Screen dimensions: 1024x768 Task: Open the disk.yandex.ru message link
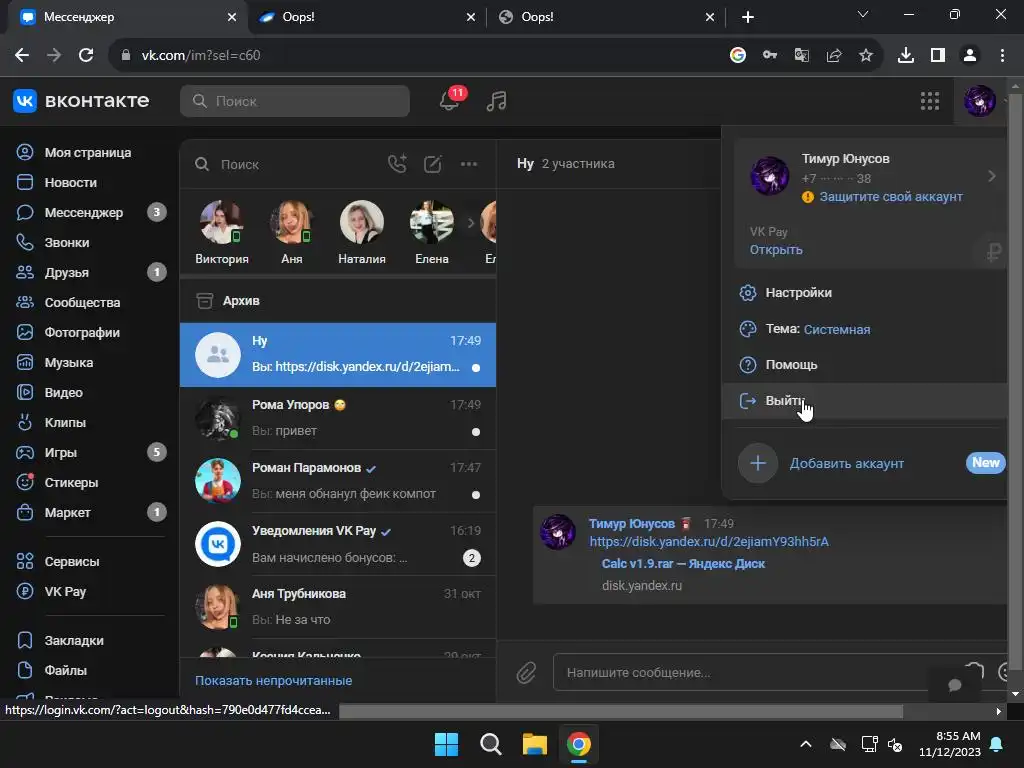pyautogui.click(x=709, y=541)
